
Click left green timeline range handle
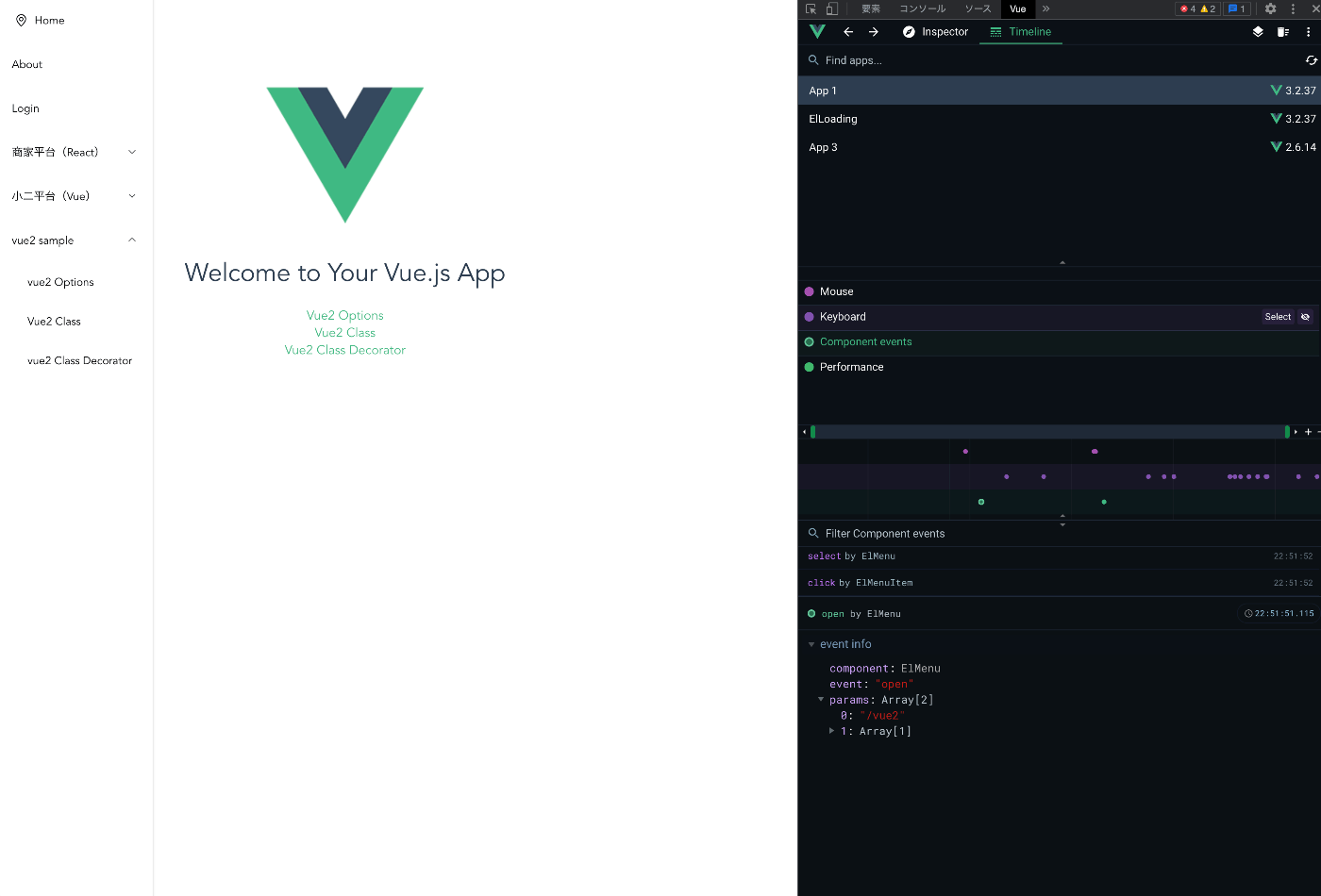(x=812, y=432)
